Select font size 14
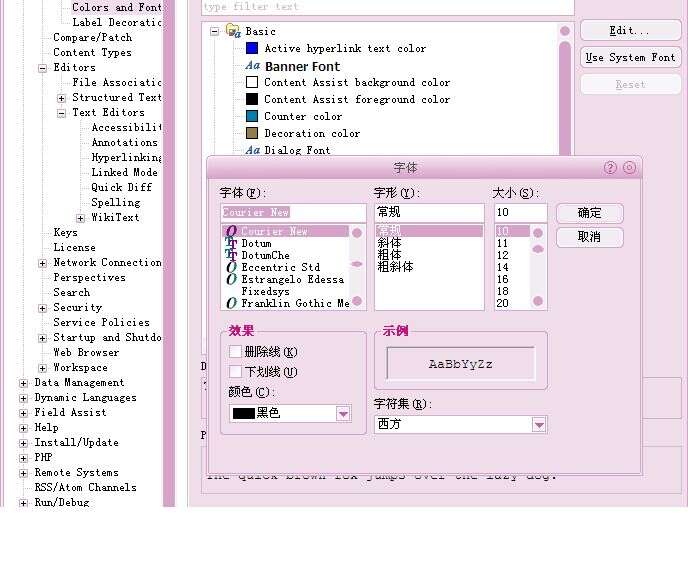 tap(503, 267)
